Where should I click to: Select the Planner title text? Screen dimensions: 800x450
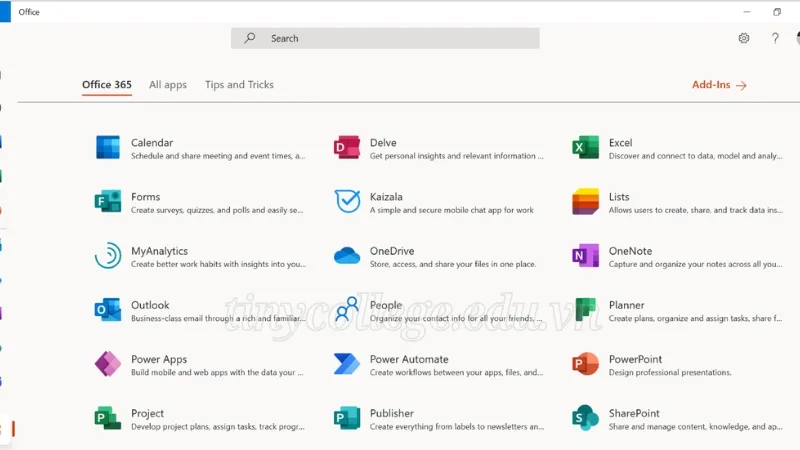tap(627, 305)
